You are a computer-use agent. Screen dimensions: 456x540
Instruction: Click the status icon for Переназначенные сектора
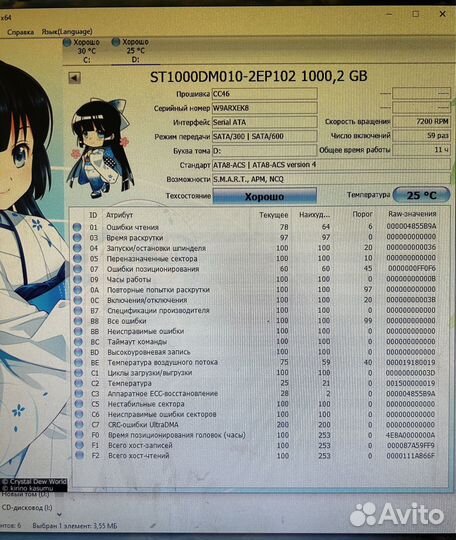(x=77, y=258)
